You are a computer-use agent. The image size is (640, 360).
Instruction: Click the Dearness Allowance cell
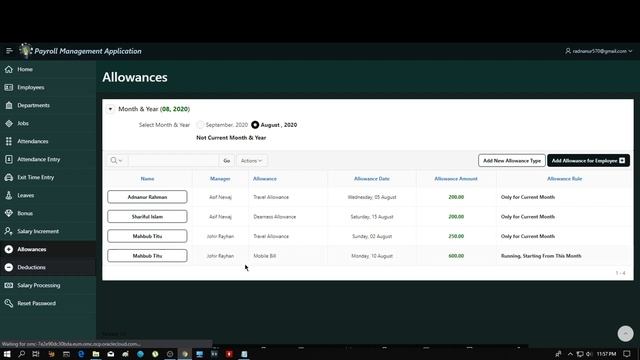coord(275,217)
